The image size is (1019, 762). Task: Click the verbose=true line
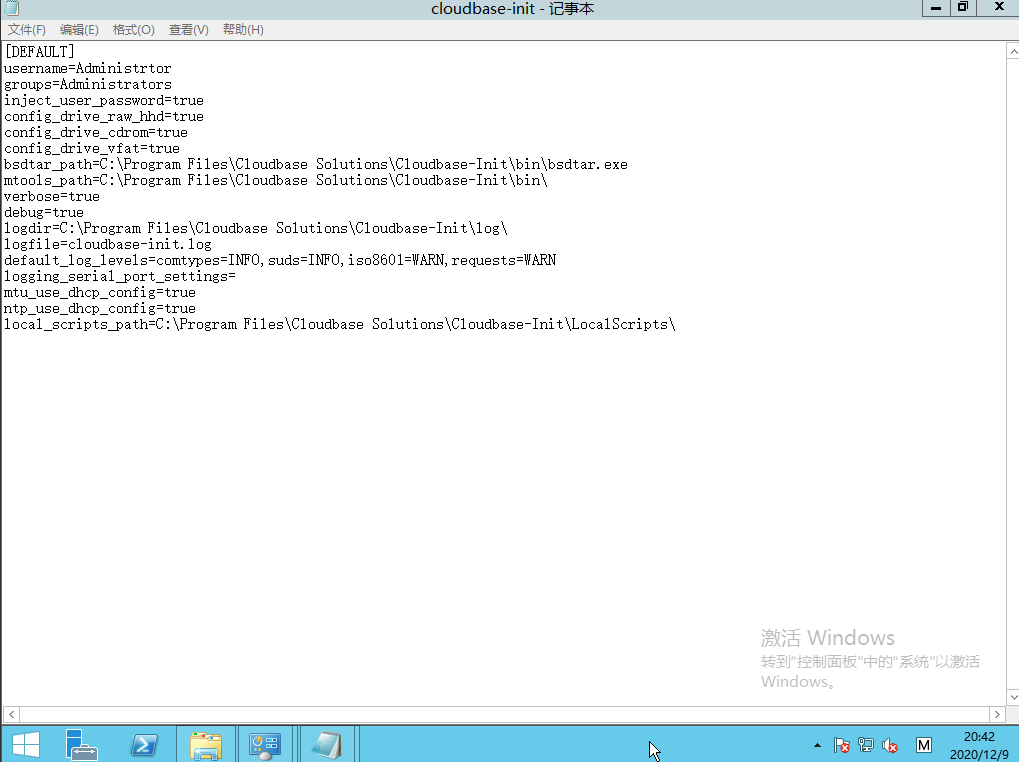(x=52, y=196)
